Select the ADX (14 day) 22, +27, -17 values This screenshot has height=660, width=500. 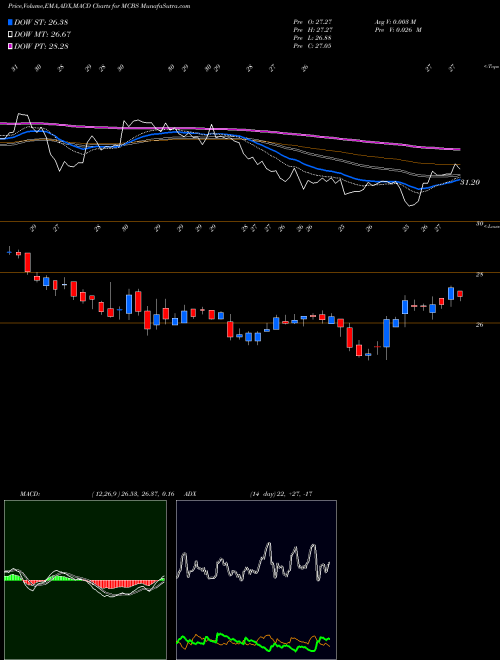pyautogui.click(x=281, y=494)
